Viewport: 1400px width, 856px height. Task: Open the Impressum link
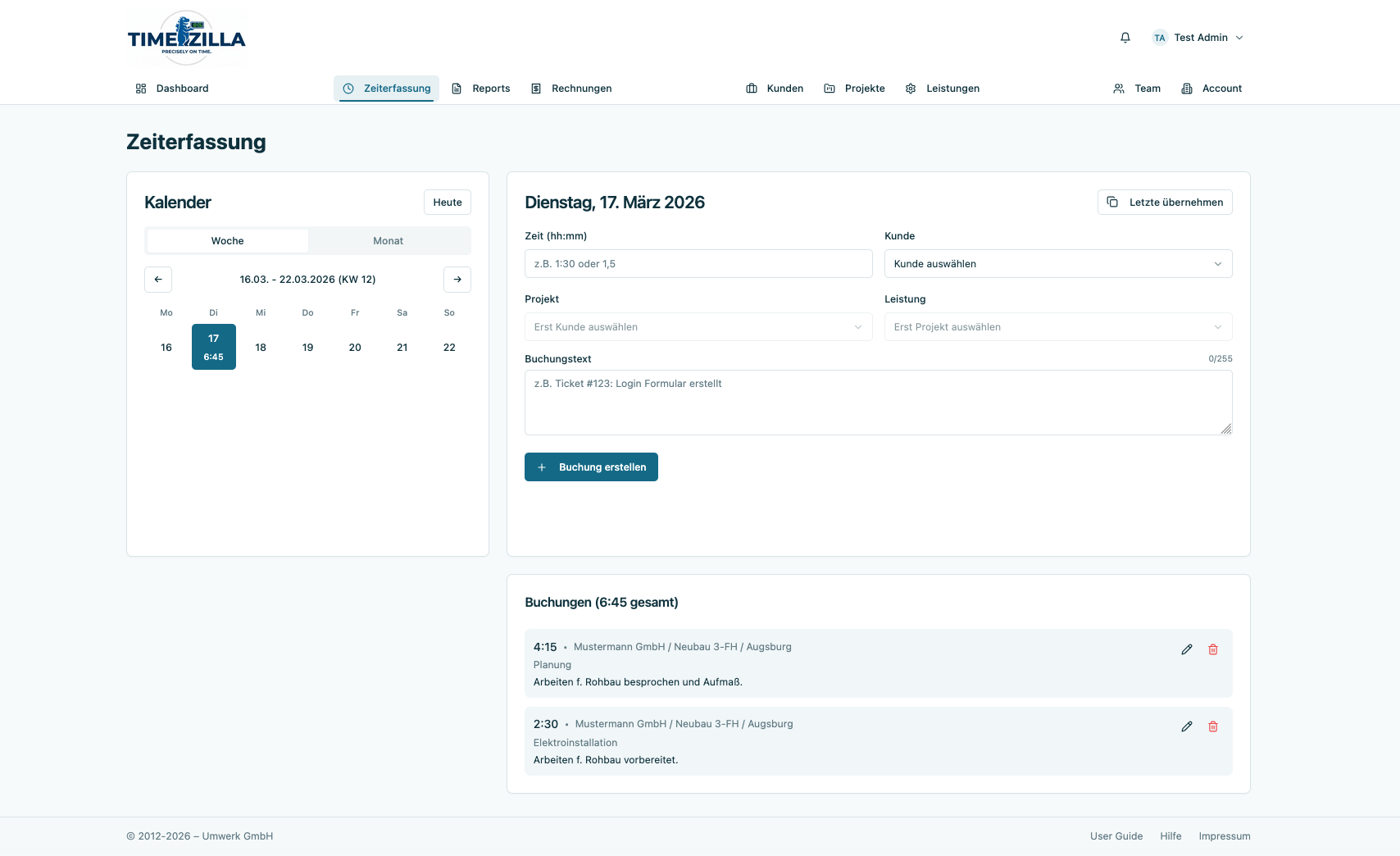1225,836
